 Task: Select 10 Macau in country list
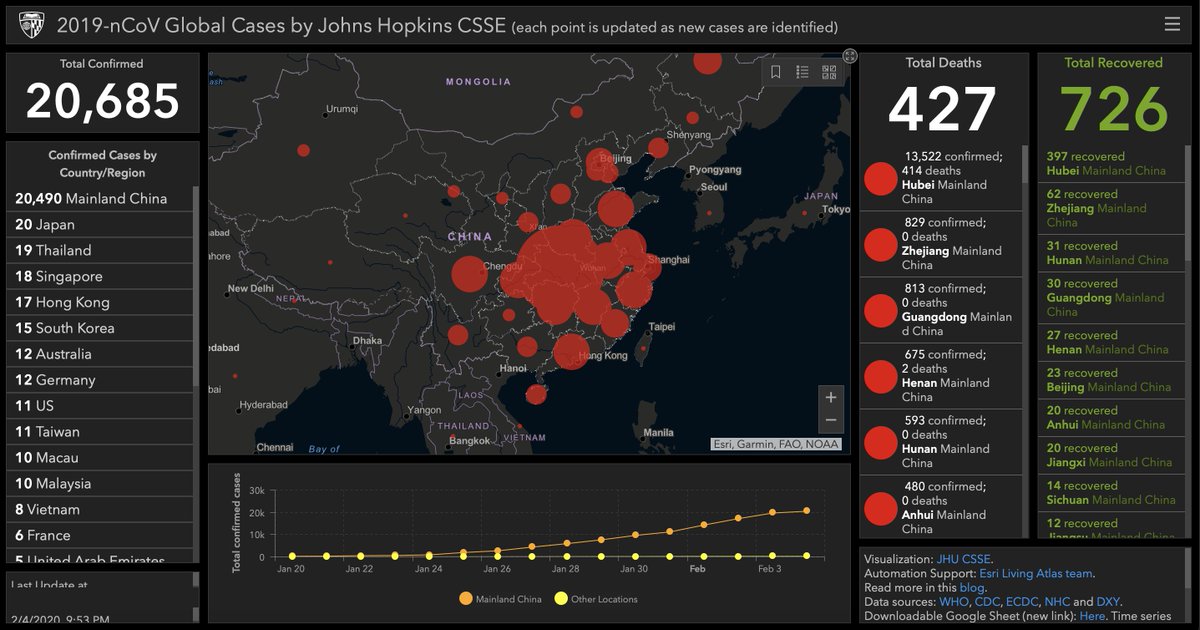tap(99, 458)
